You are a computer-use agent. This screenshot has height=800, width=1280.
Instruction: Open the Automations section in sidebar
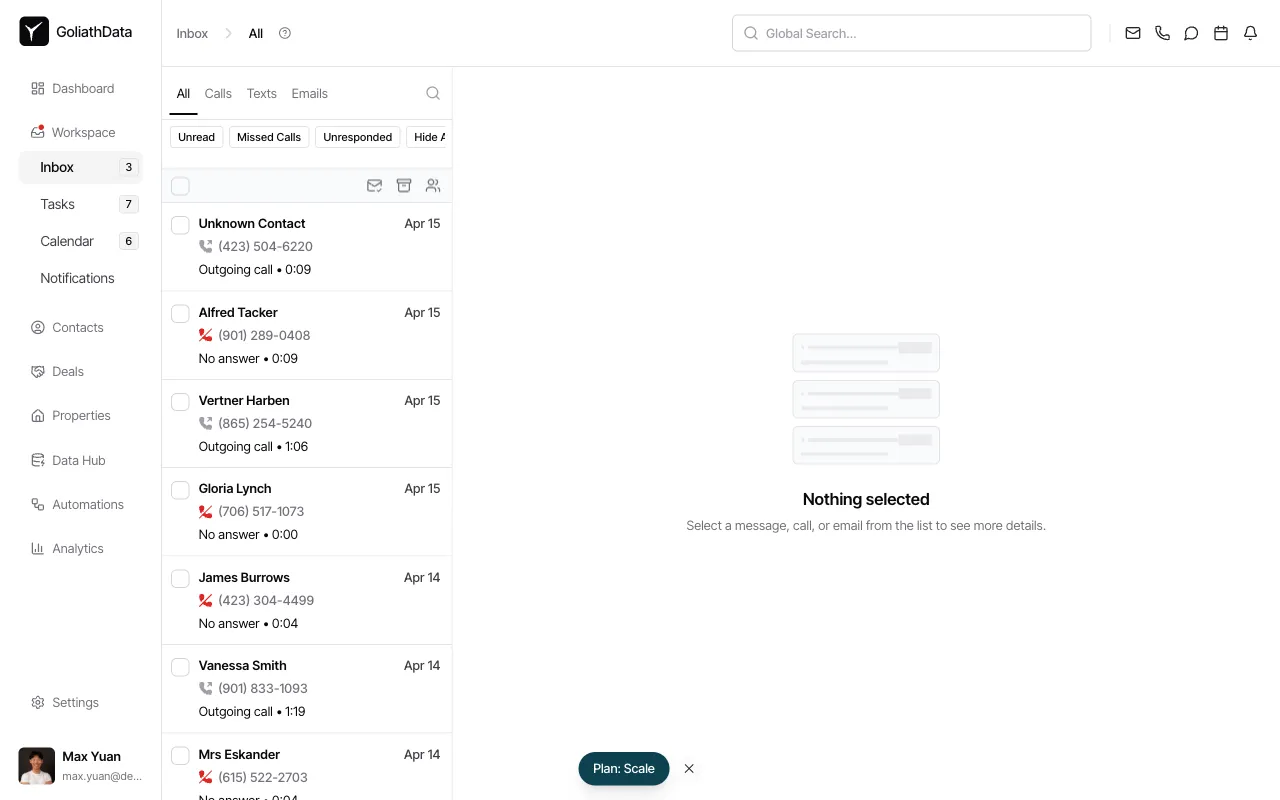point(87,504)
